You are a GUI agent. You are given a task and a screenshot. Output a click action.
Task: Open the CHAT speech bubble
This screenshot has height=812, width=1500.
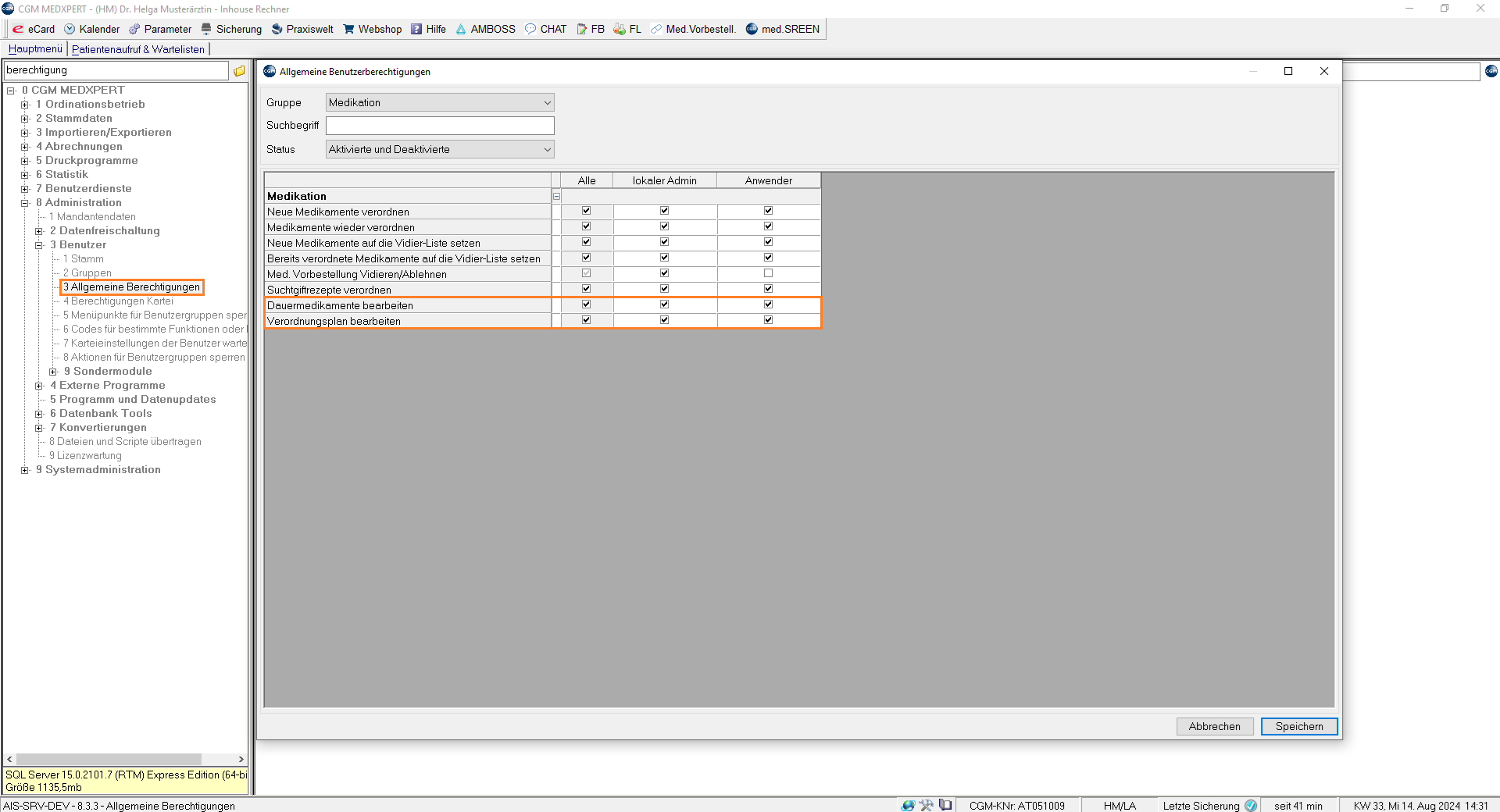pyautogui.click(x=530, y=29)
